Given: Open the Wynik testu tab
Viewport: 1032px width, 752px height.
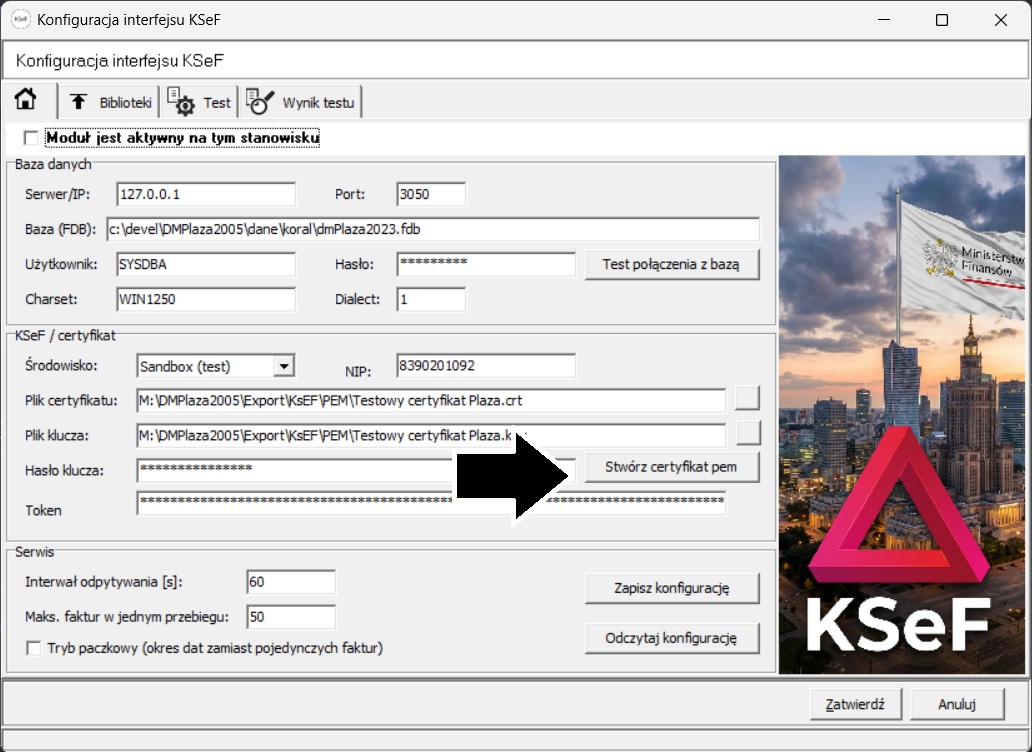Looking at the screenshot, I should tap(301, 102).
